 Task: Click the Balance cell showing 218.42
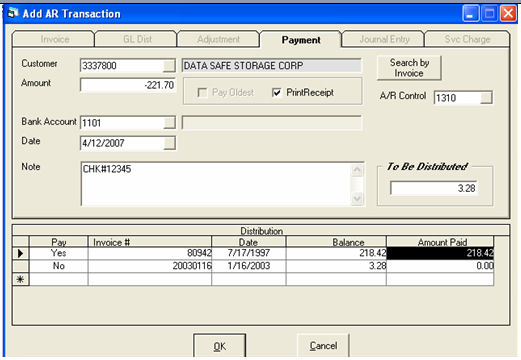pos(336,253)
